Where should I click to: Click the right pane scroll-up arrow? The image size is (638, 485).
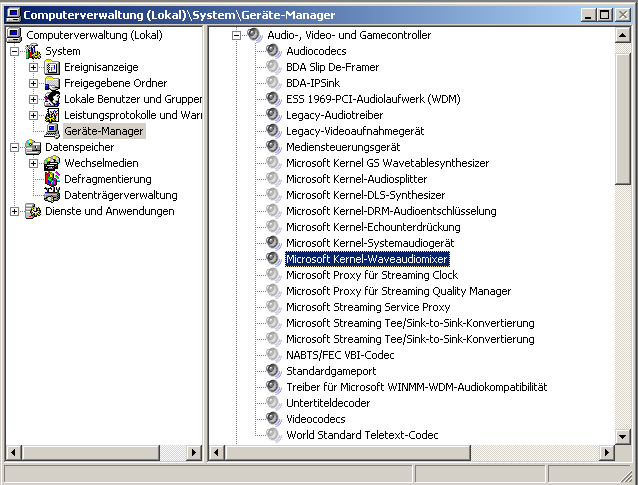(623, 35)
